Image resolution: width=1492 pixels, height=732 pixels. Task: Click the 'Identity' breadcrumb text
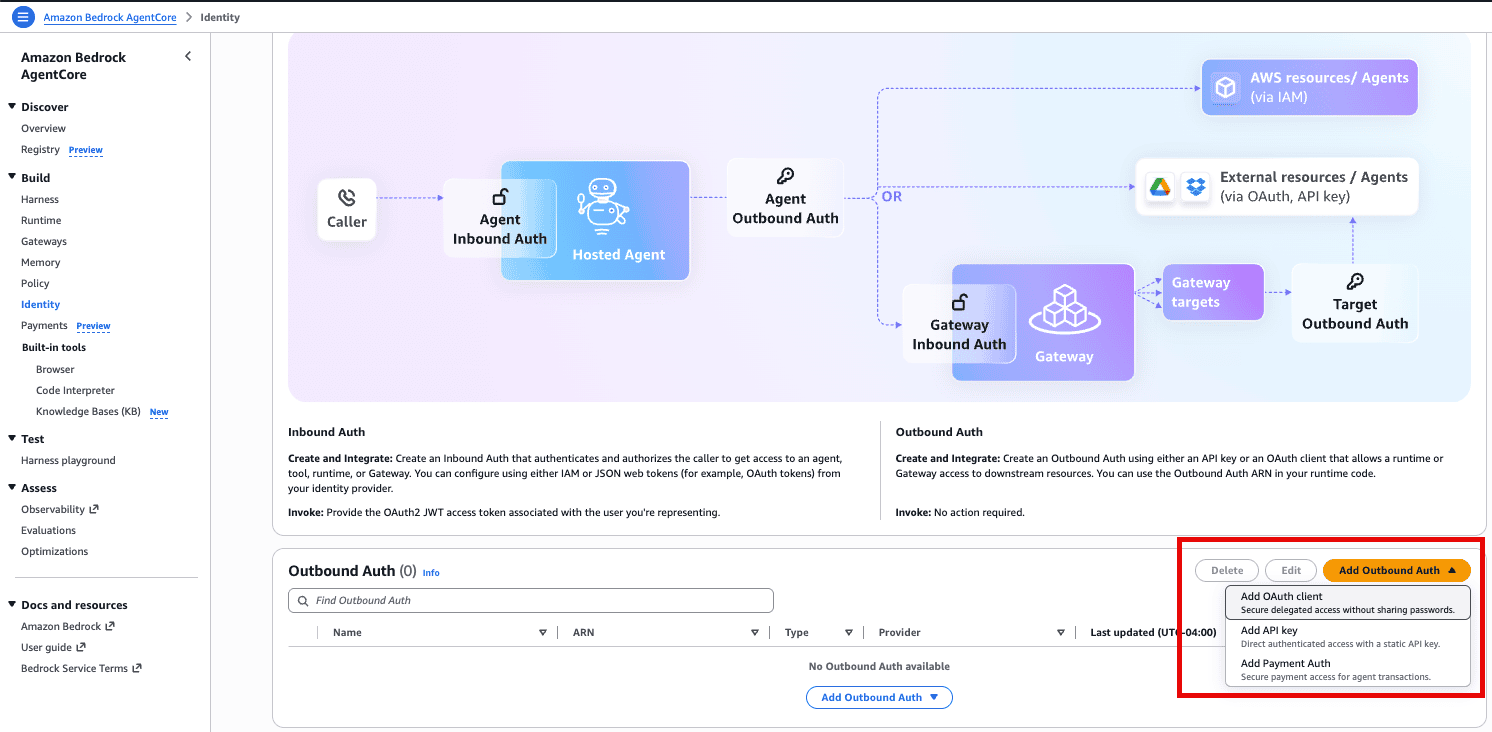(220, 17)
